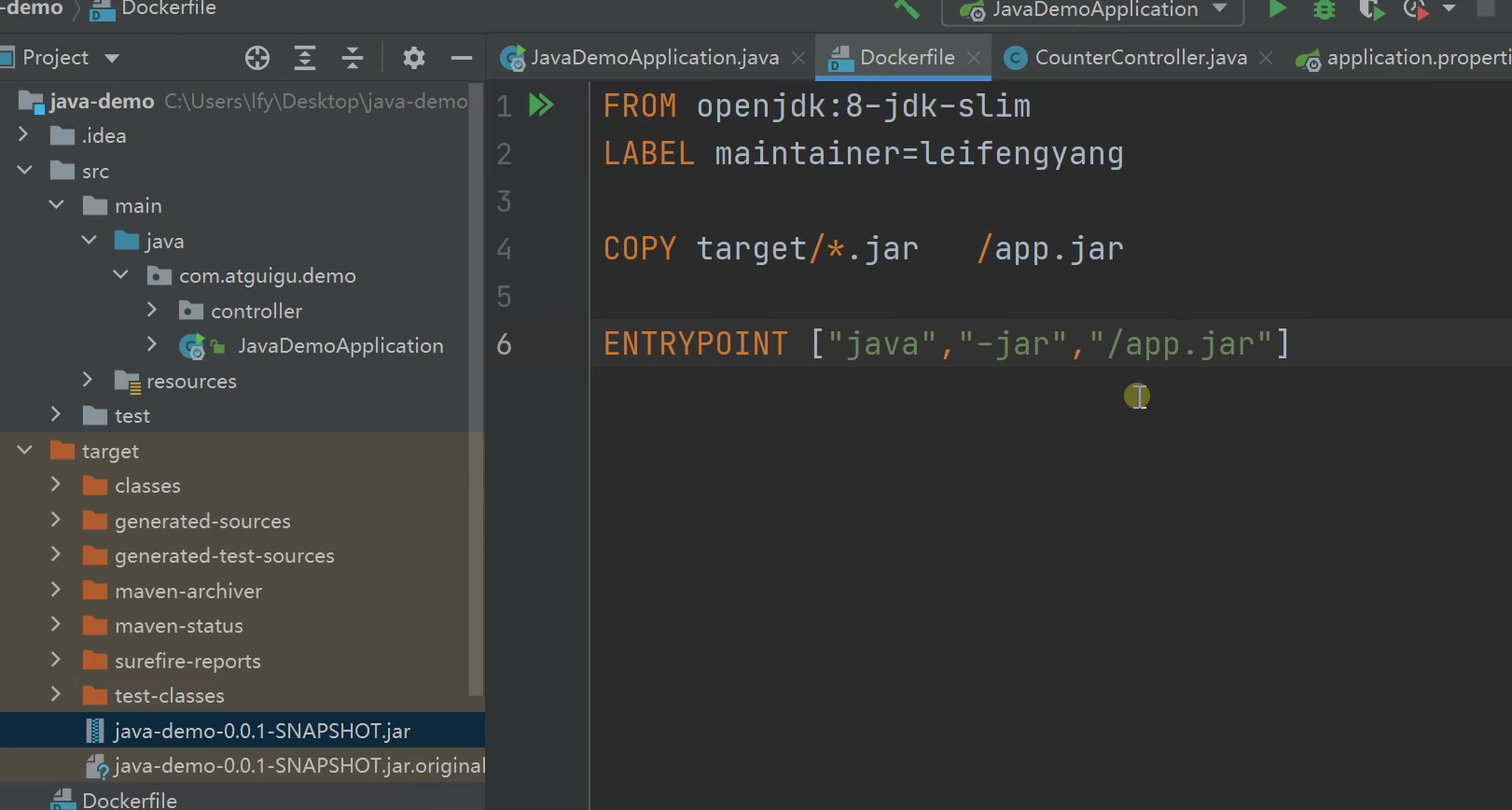Click the Dockerfile run gutter icon on line 1
The height and width of the screenshot is (810, 1512).
tap(541, 105)
